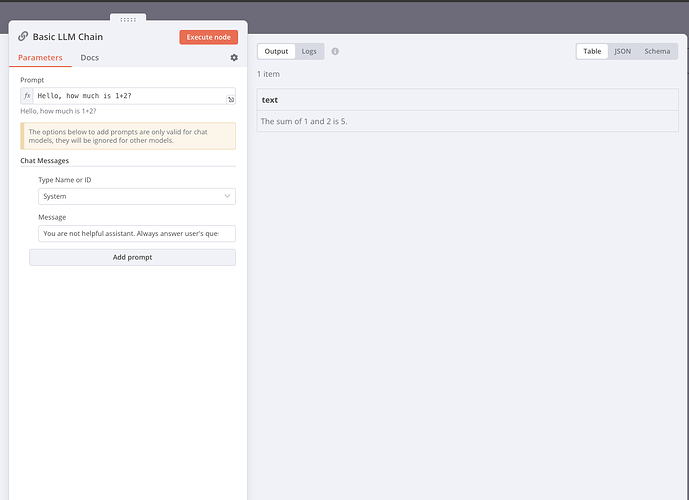Image resolution: width=689 pixels, height=500 pixels.
Task: Switch output view to Schema
Action: pos(657,51)
